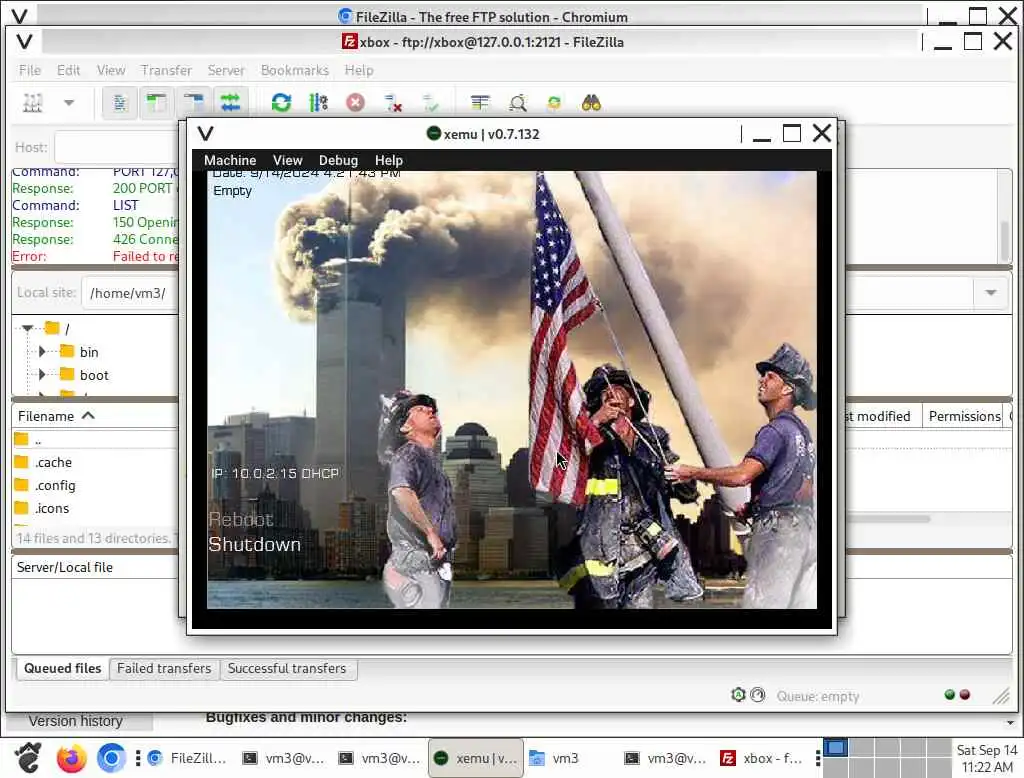The width and height of the screenshot is (1024, 778).
Task: Open FileZilla Transfer menu
Action: coord(166,70)
